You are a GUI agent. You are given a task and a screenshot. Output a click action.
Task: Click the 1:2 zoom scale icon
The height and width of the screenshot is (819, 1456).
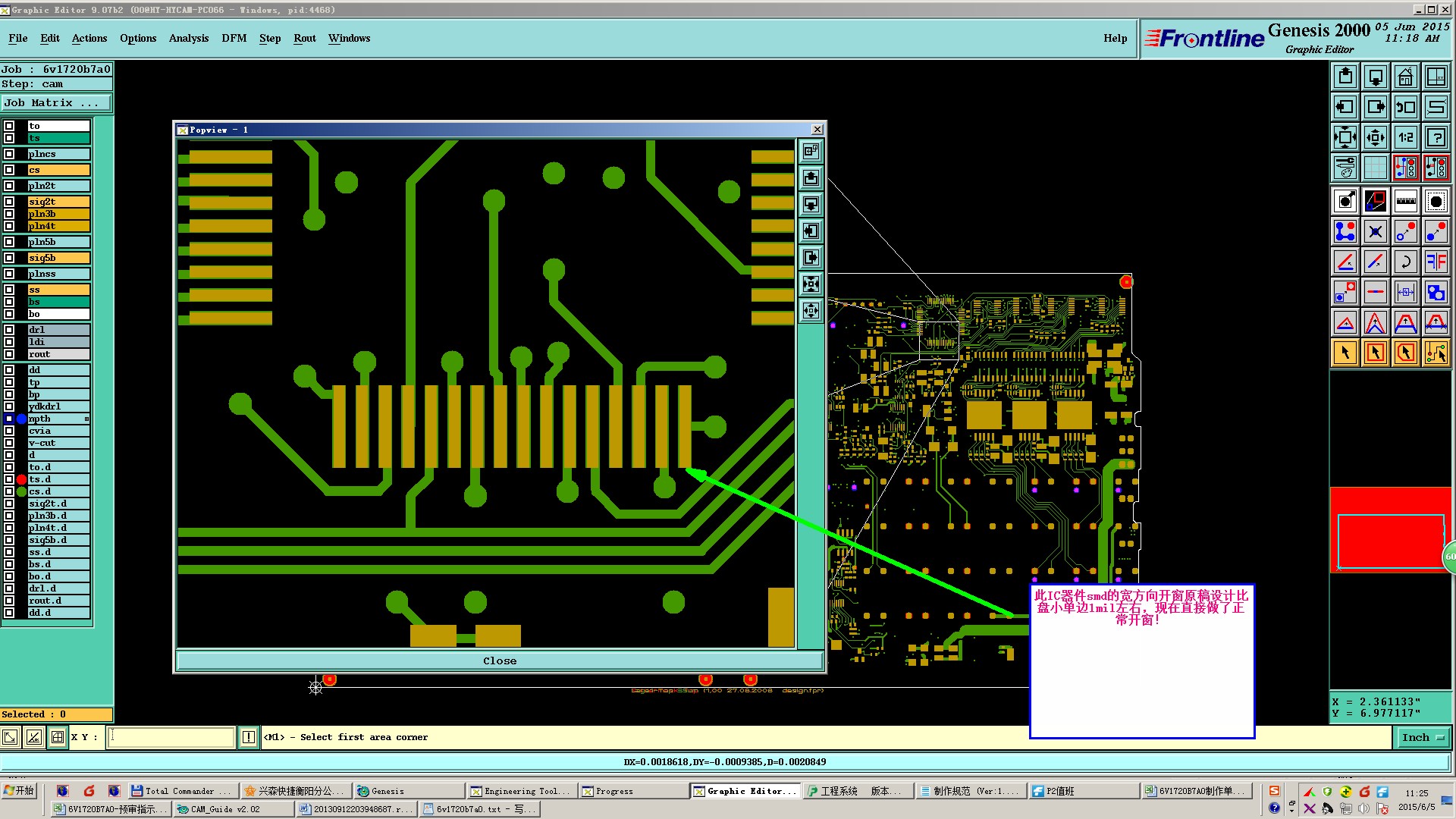tap(1405, 137)
